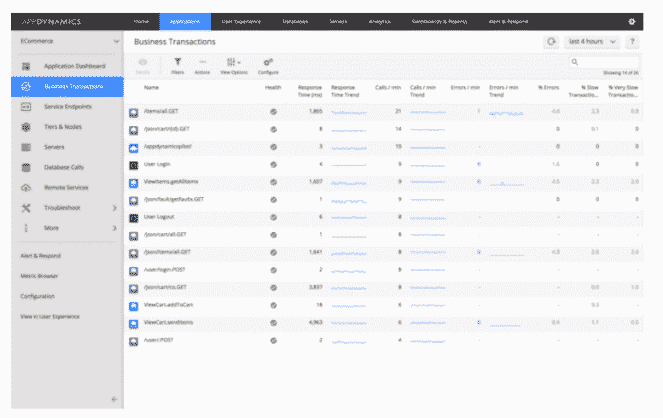Click errors trend sparkline for ViewItems.getAllItems
663x418 pixels.
point(507,183)
